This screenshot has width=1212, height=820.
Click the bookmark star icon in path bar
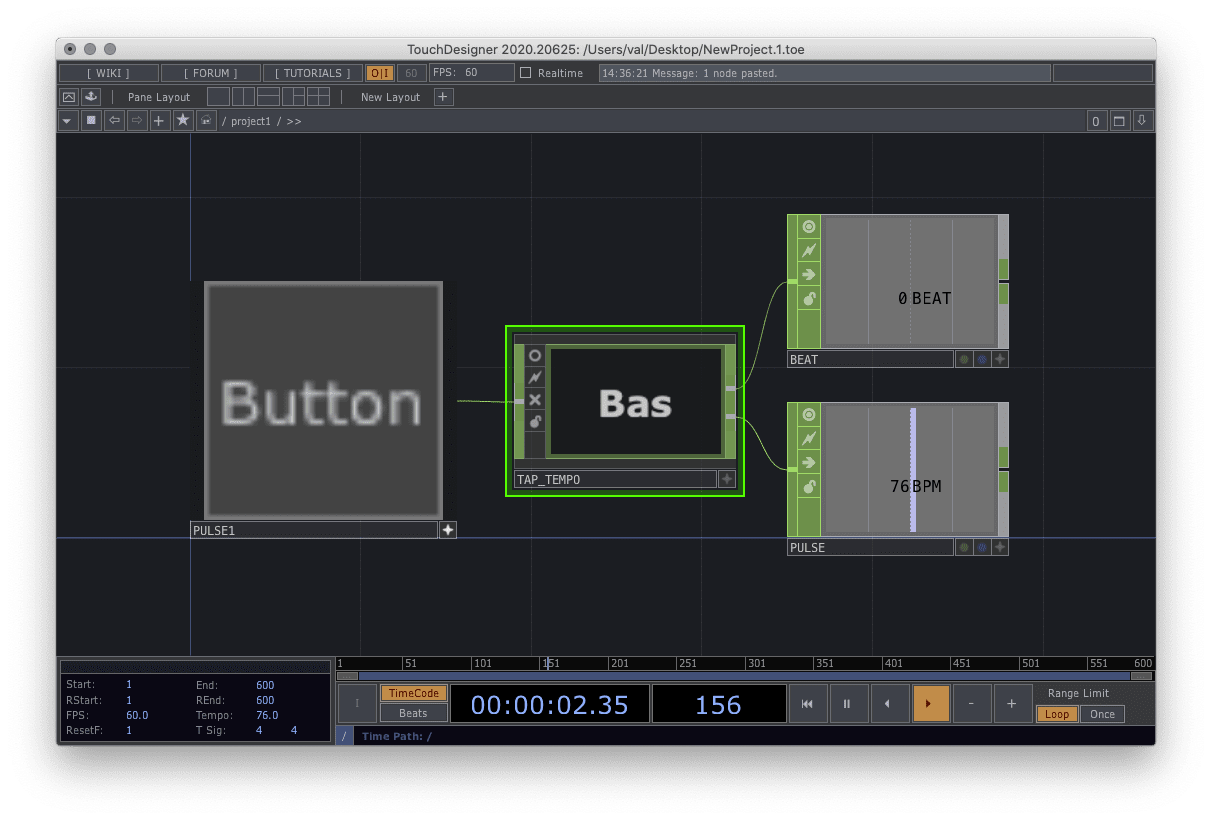click(x=183, y=121)
